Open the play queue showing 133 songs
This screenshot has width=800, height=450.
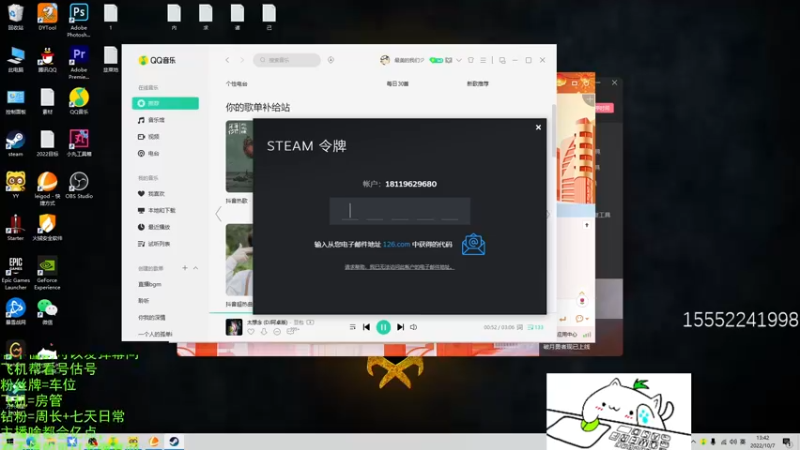(535, 327)
